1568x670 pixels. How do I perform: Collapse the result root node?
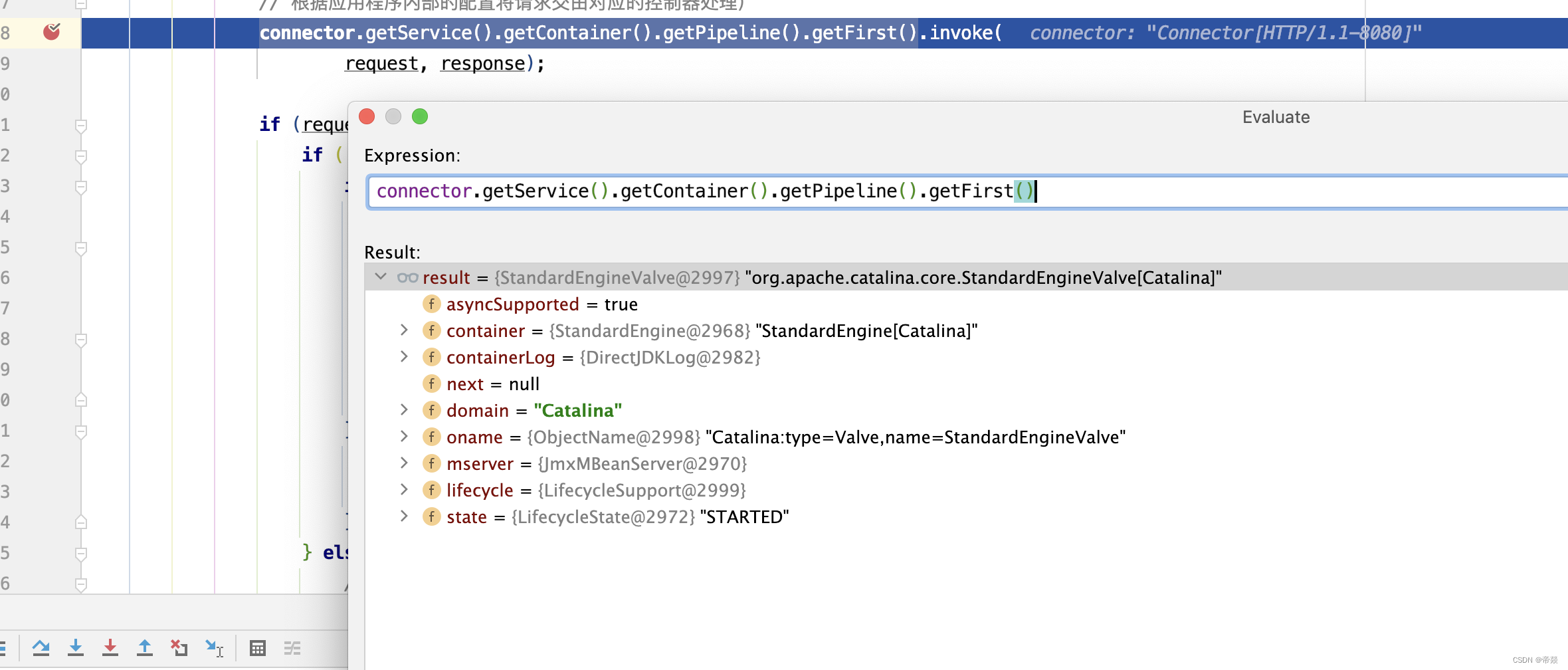[381, 277]
